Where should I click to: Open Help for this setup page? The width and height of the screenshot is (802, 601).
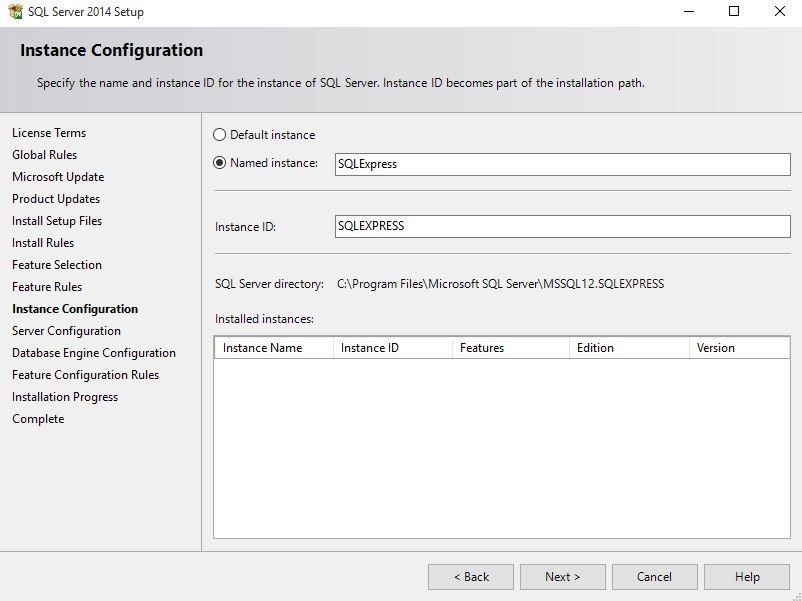(747, 576)
